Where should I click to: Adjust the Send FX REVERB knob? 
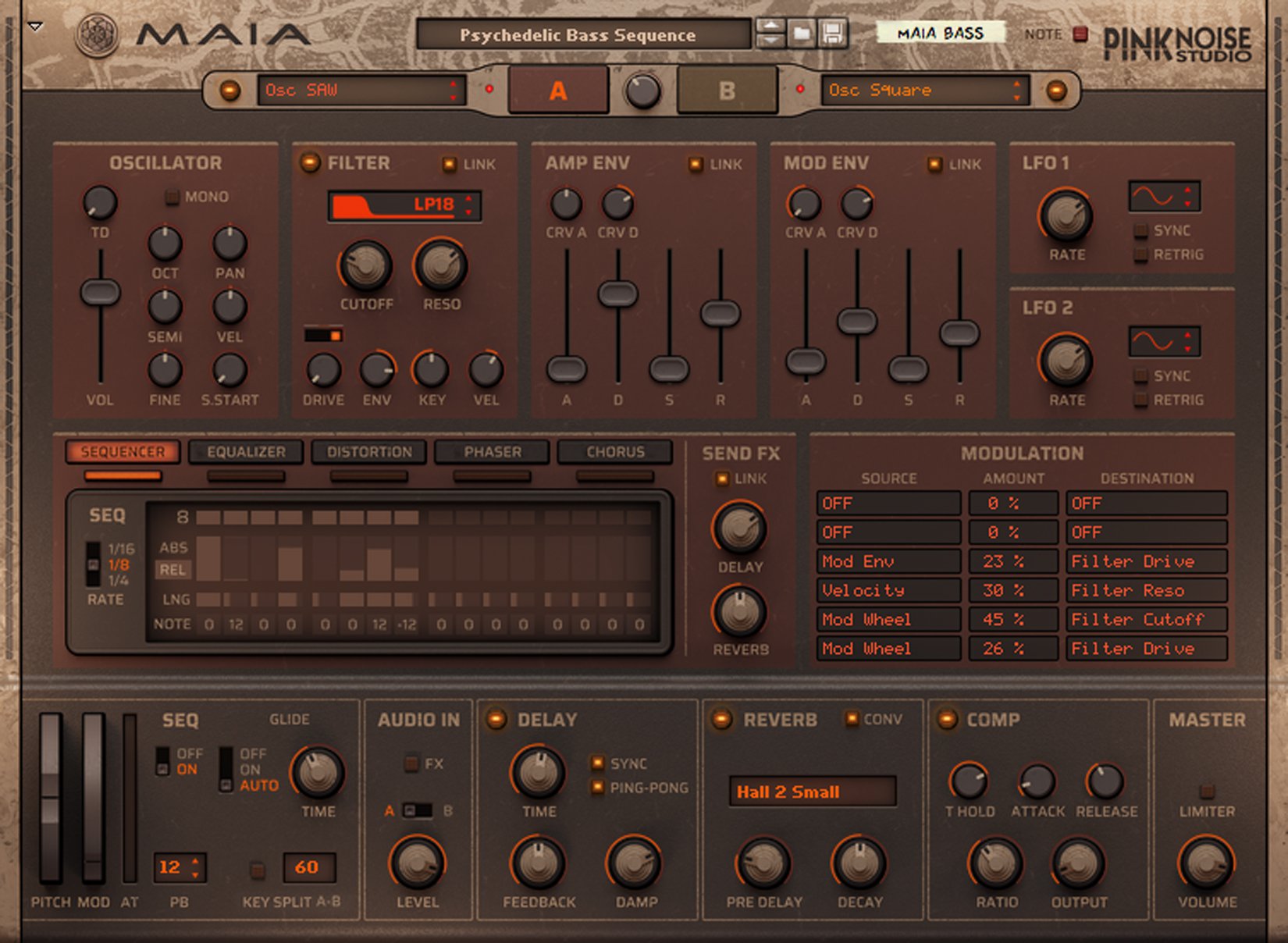click(739, 612)
